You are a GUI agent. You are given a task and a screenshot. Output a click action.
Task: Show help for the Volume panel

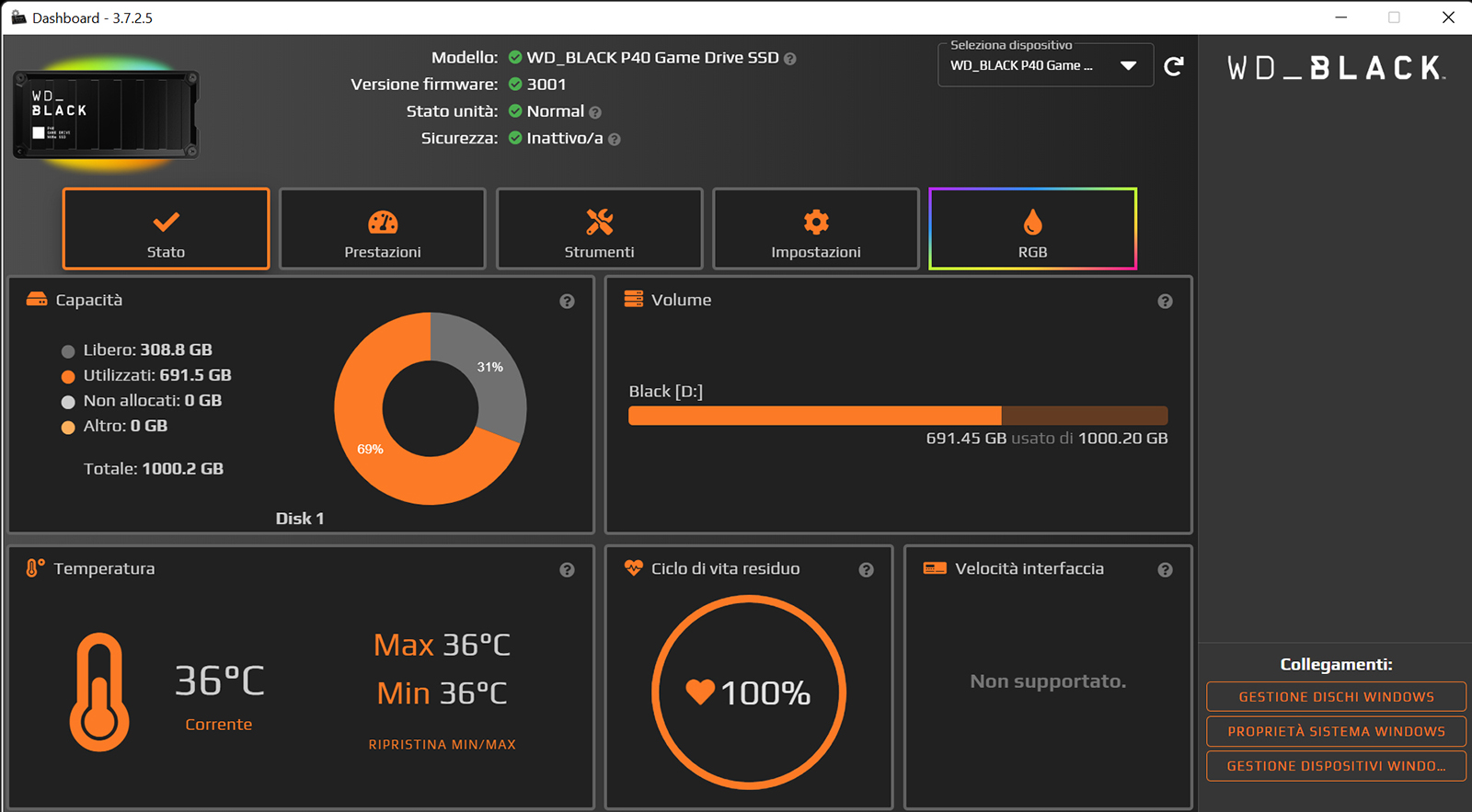coord(1165,302)
